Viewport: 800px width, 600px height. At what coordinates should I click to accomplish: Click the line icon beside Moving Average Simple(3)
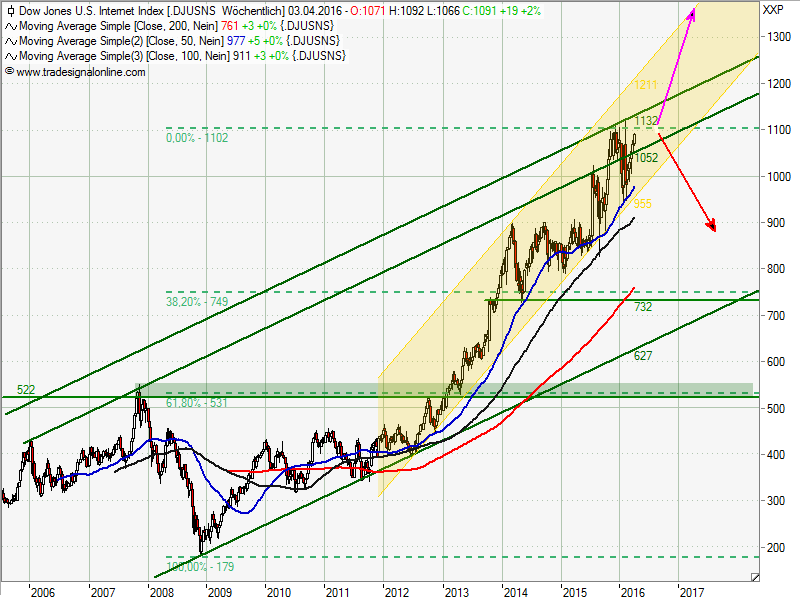click(x=11, y=56)
